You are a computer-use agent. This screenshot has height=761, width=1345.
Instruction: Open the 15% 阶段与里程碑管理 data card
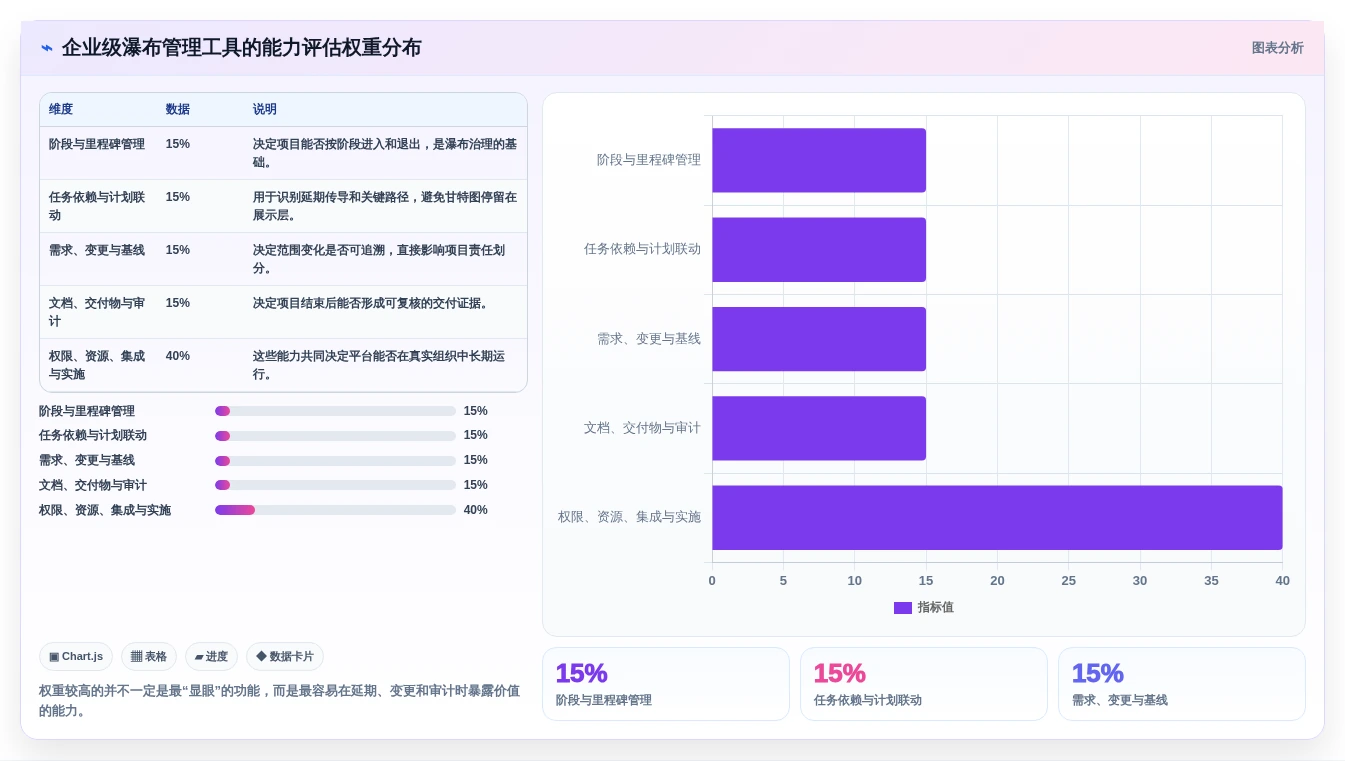666,684
